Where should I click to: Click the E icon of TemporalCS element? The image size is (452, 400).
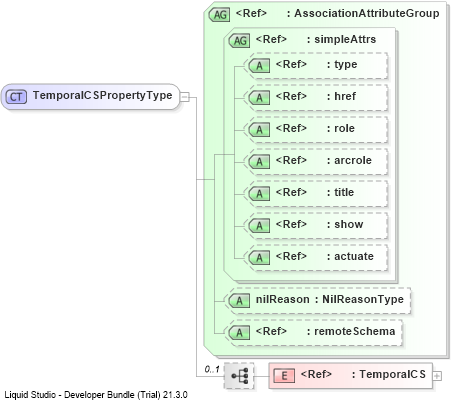(x=284, y=376)
